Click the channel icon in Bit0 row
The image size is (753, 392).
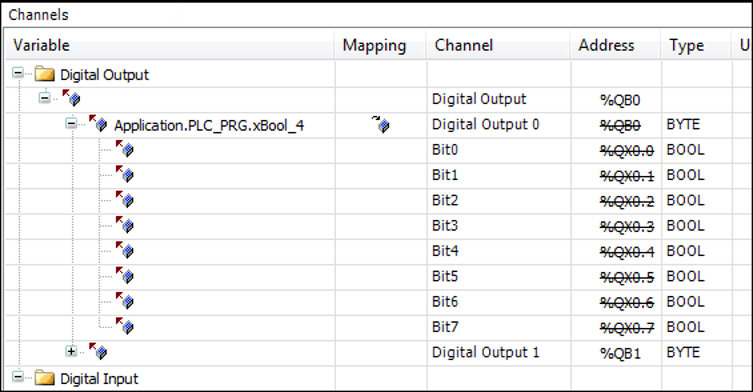125,149
